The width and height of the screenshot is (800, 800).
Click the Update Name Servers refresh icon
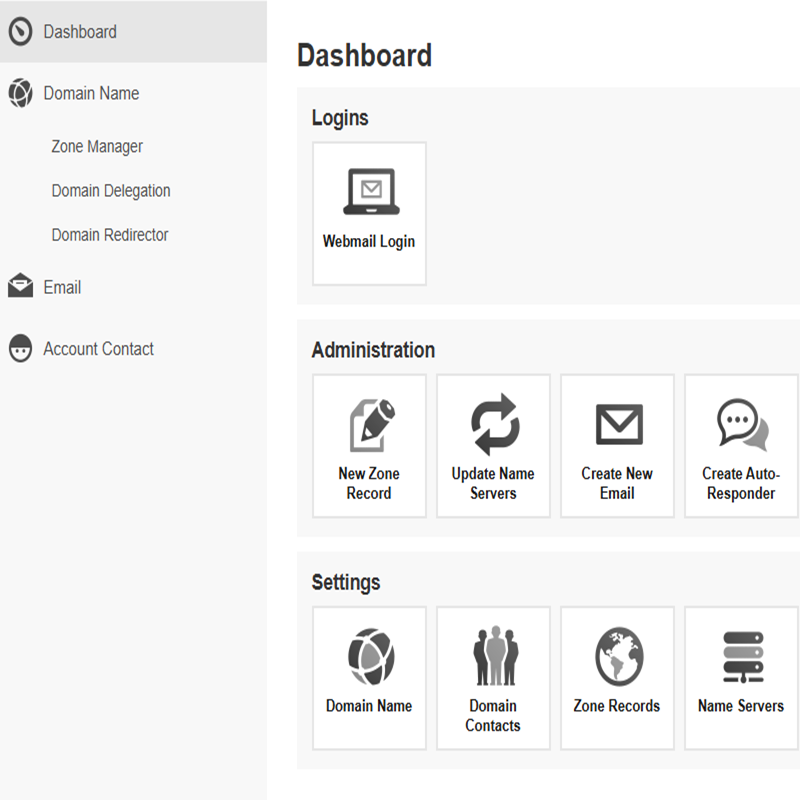coord(493,425)
